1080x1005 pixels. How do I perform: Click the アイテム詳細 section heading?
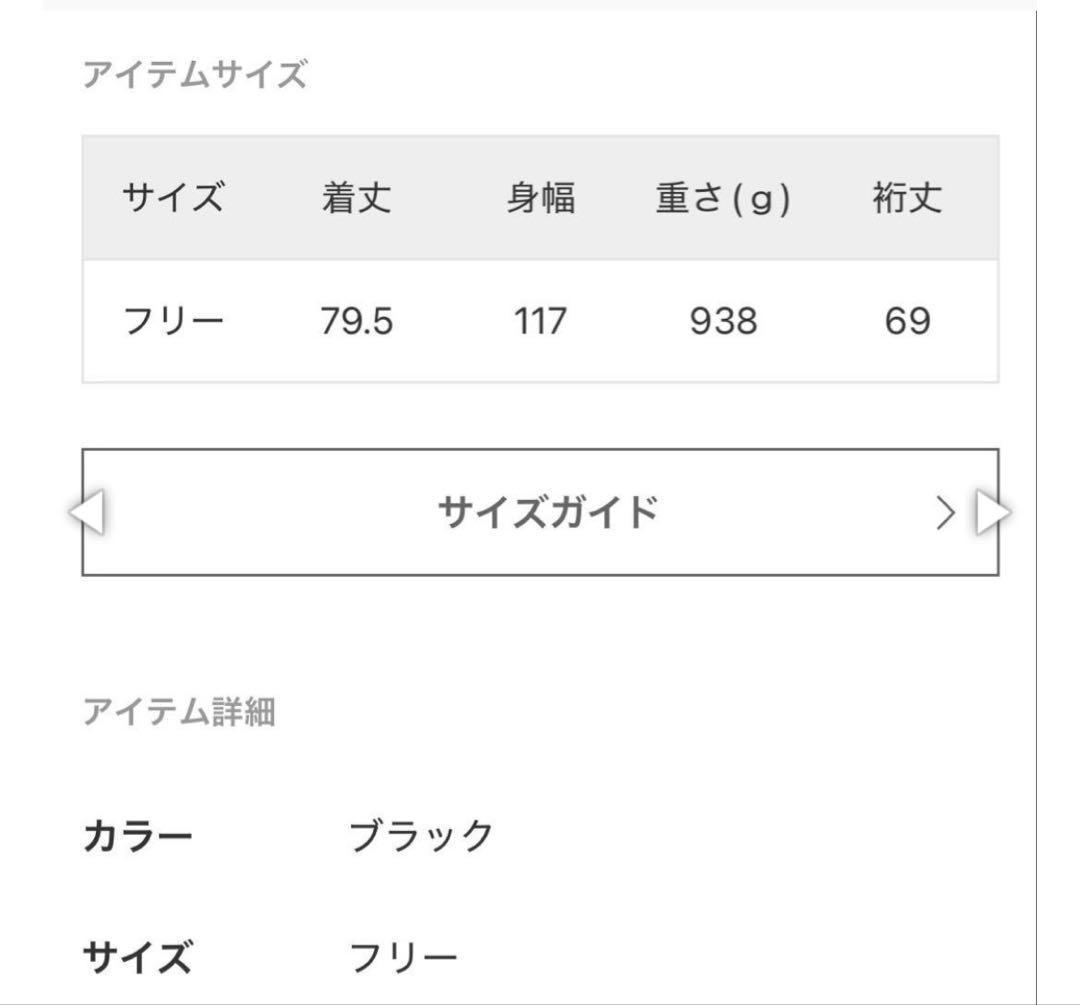179,713
